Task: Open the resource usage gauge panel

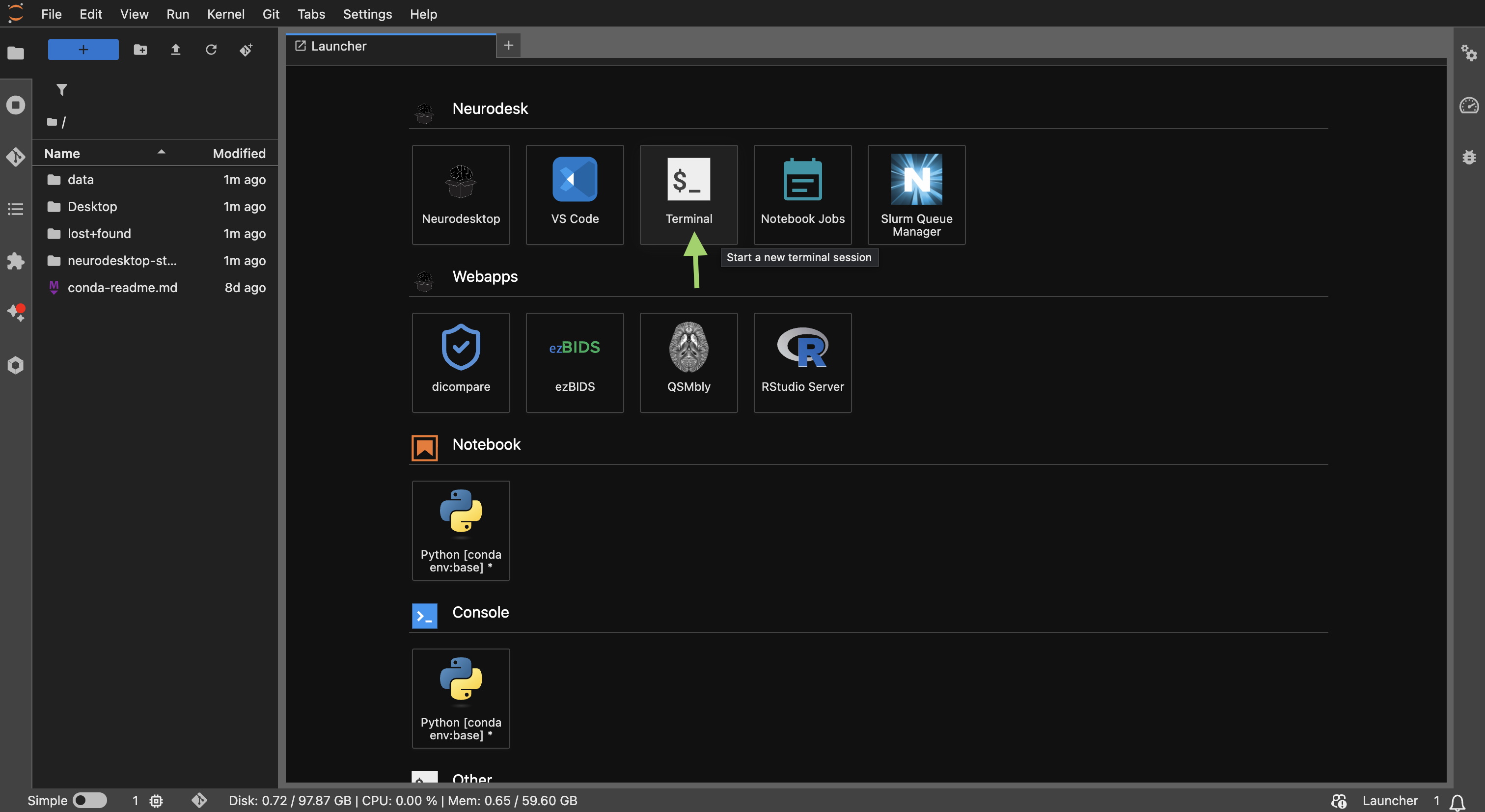Action: point(1468,105)
